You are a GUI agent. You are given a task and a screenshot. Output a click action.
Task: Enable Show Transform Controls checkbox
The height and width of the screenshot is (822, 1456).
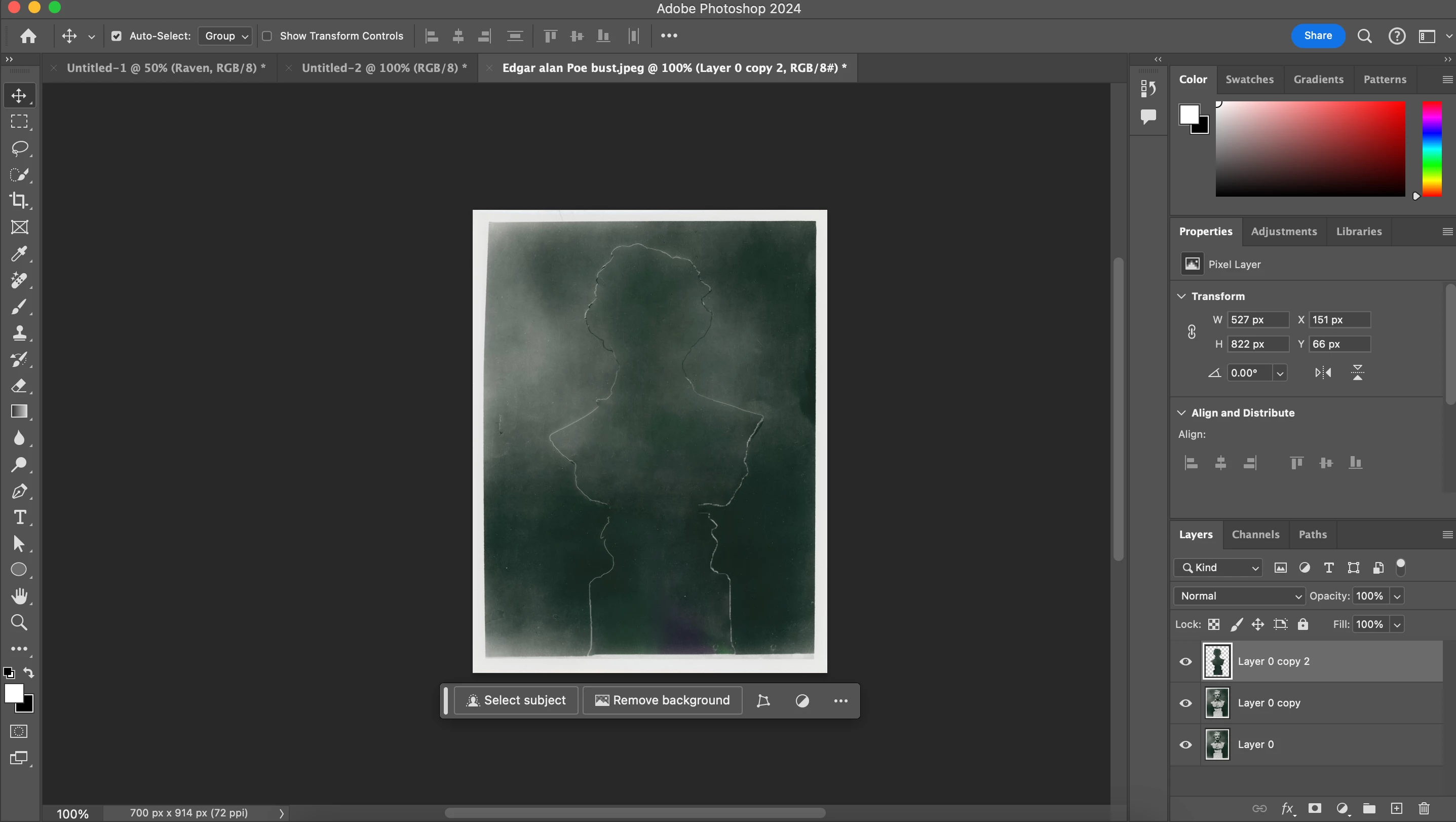tap(267, 36)
